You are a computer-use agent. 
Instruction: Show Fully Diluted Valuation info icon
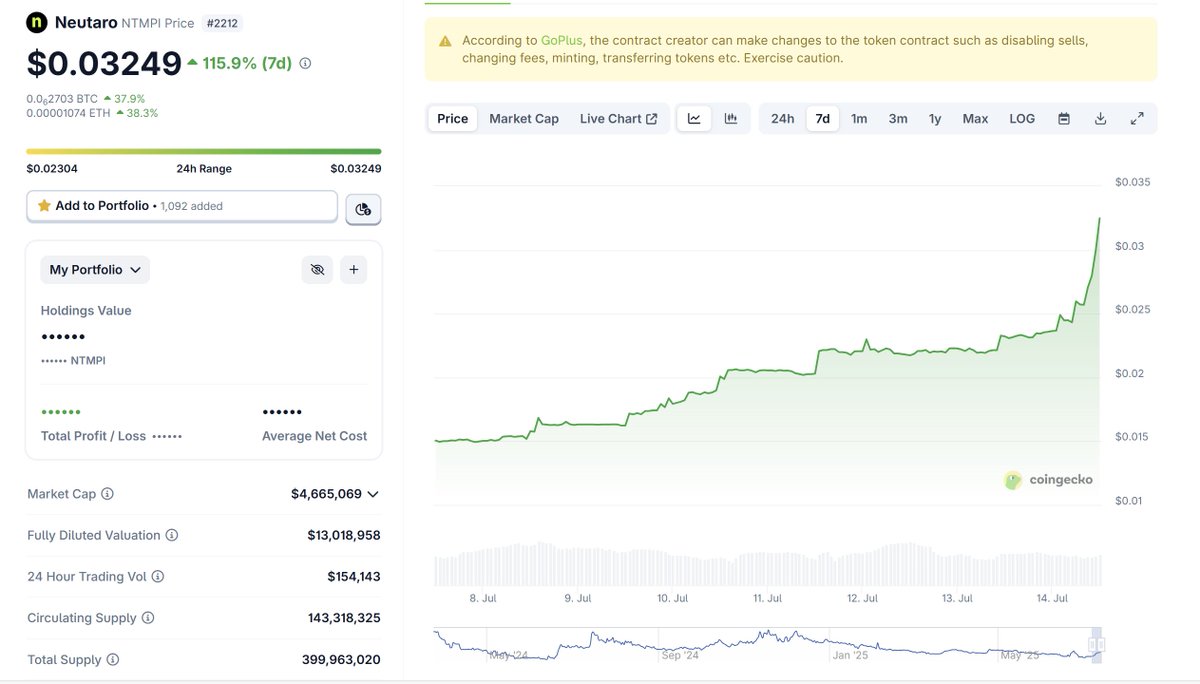coord(172,535)
